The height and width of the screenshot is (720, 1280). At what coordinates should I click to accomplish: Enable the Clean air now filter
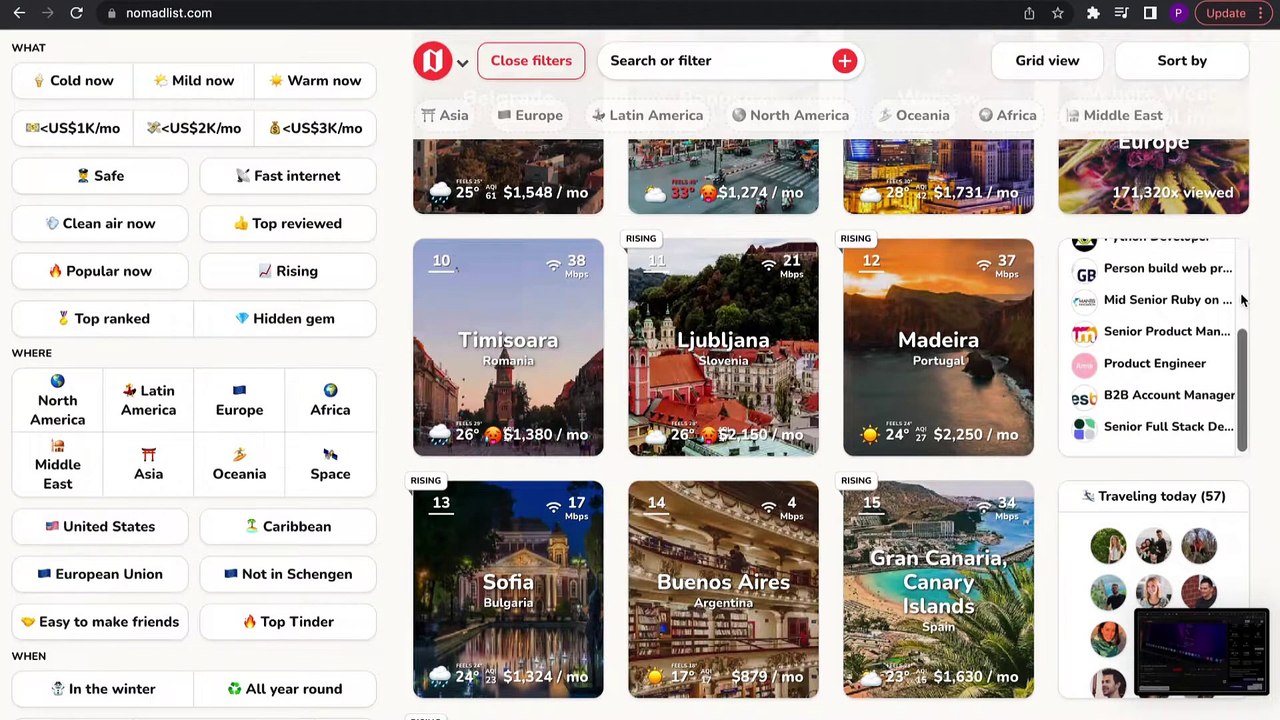(100, 224)
